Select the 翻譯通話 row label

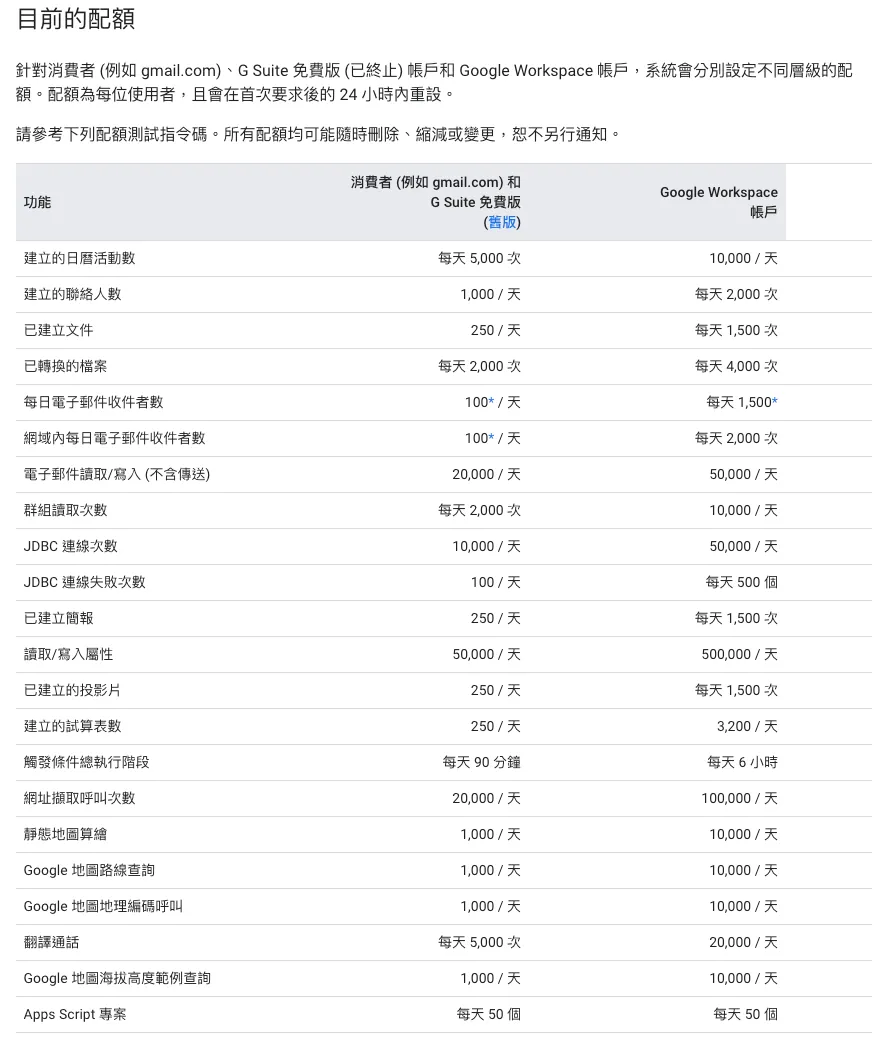click(51, 942)
